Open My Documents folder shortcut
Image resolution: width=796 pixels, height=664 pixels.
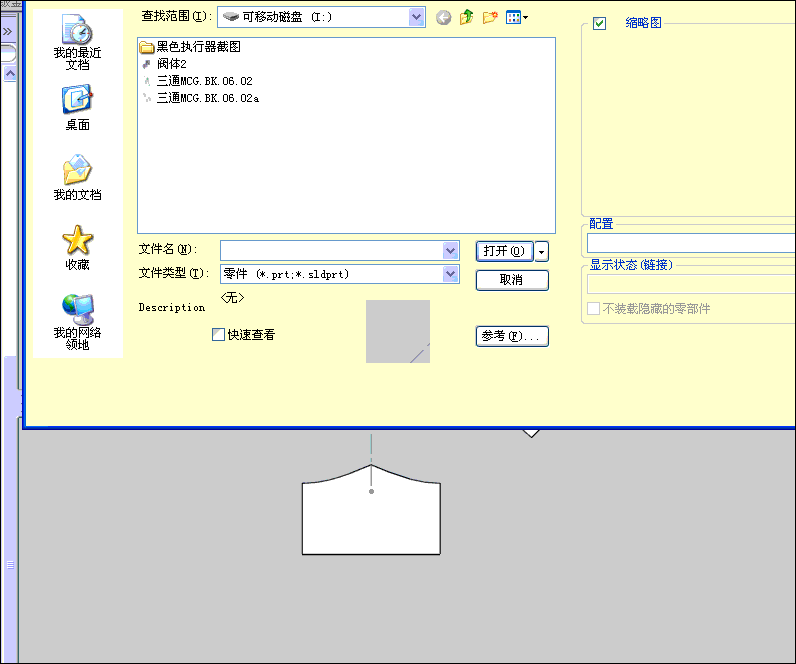tap(77, 178)
